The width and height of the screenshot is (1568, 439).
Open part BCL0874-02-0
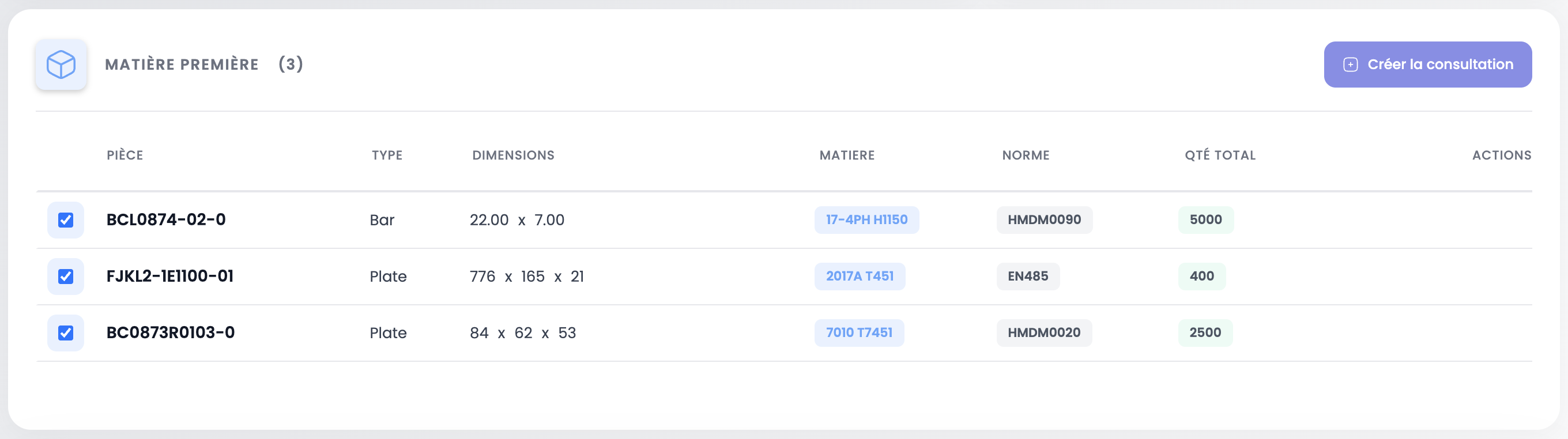point(165,219)
